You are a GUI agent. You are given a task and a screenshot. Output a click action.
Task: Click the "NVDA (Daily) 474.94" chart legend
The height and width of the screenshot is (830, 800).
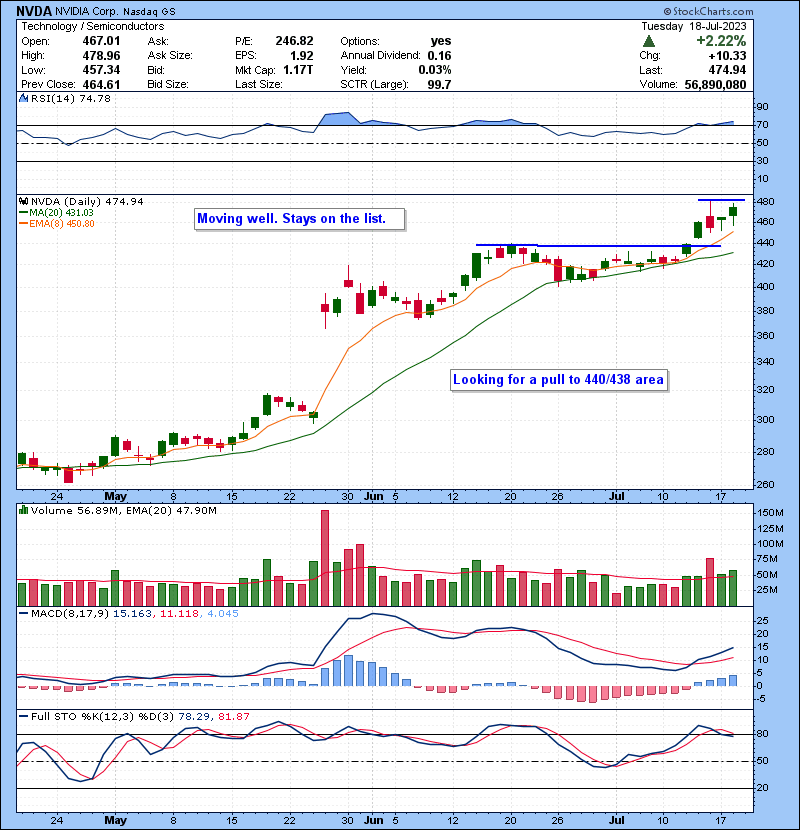(87, 201)
